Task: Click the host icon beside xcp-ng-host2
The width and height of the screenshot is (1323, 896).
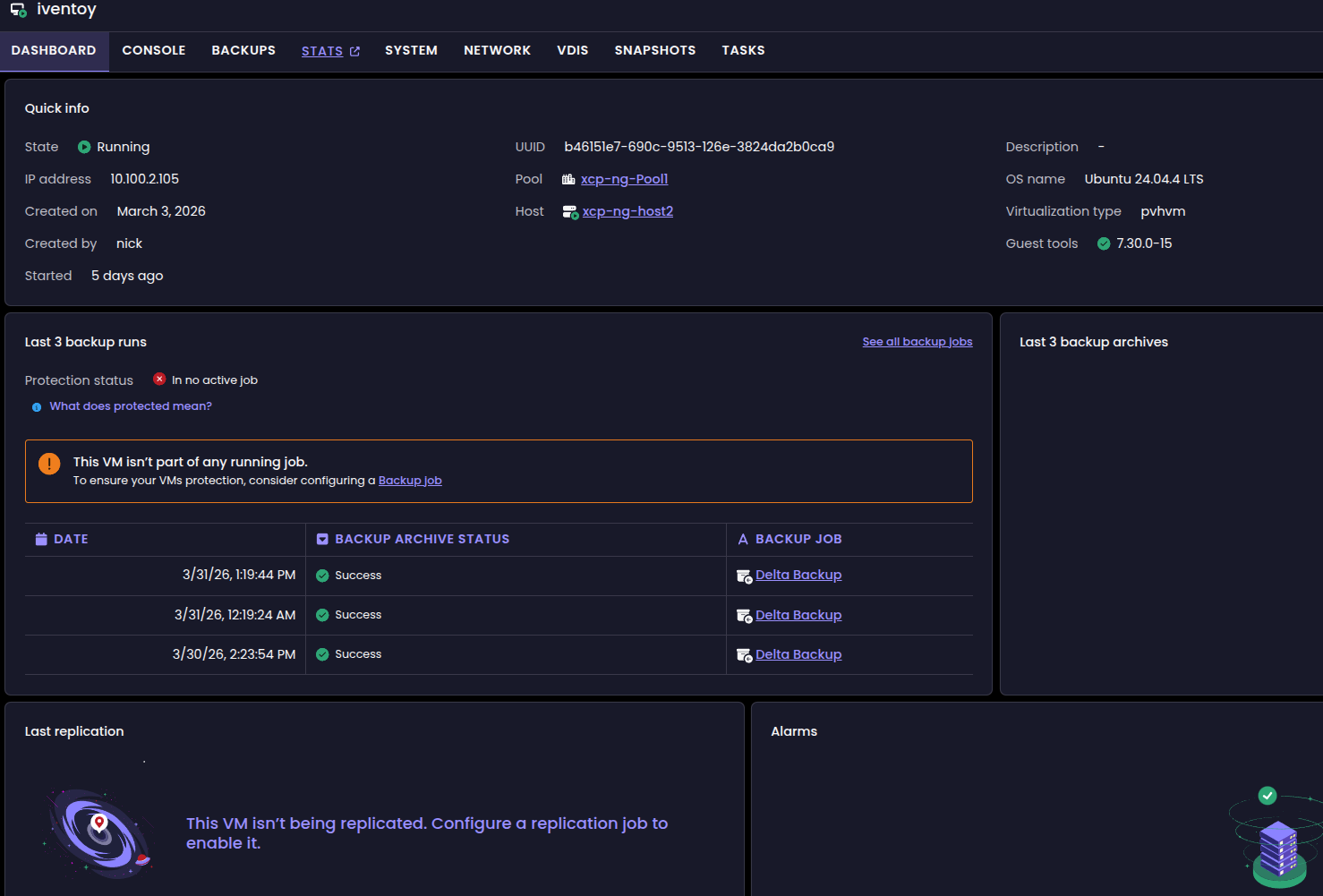Action: point(569,212)
